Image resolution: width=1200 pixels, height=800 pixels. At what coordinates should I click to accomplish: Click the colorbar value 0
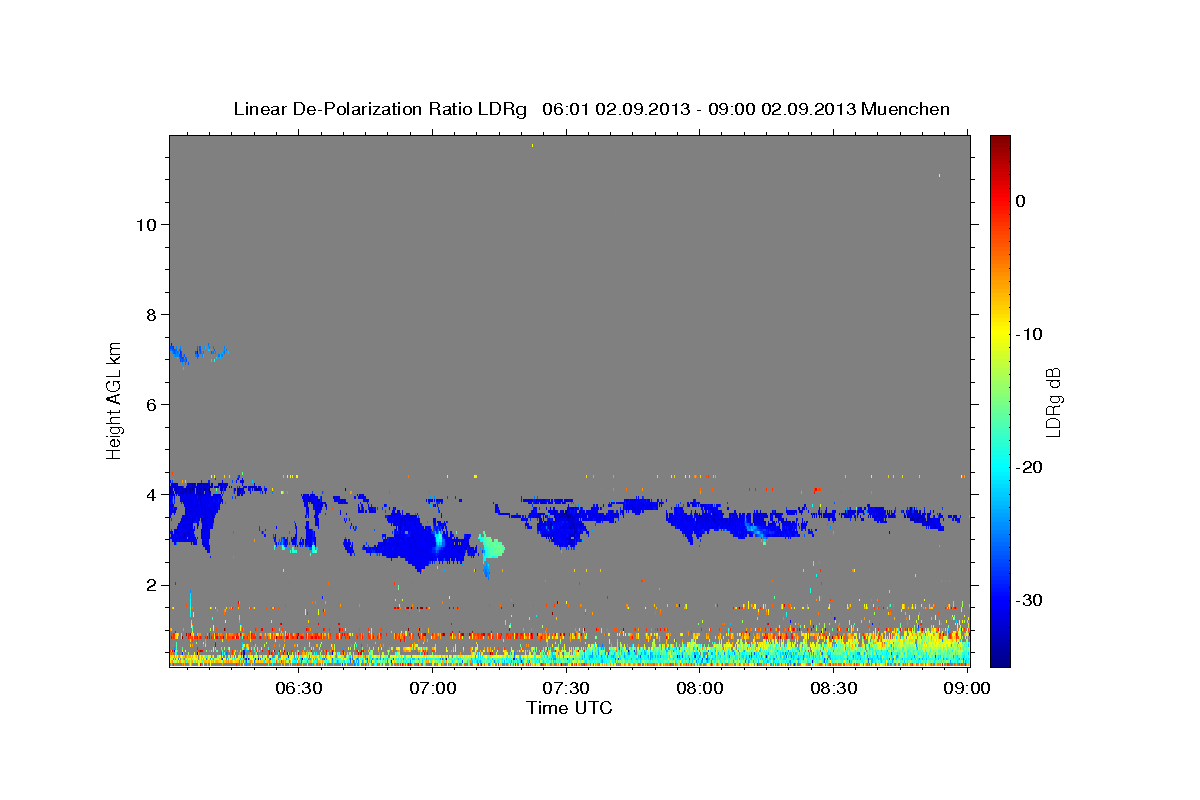(x=1020, y=201)
